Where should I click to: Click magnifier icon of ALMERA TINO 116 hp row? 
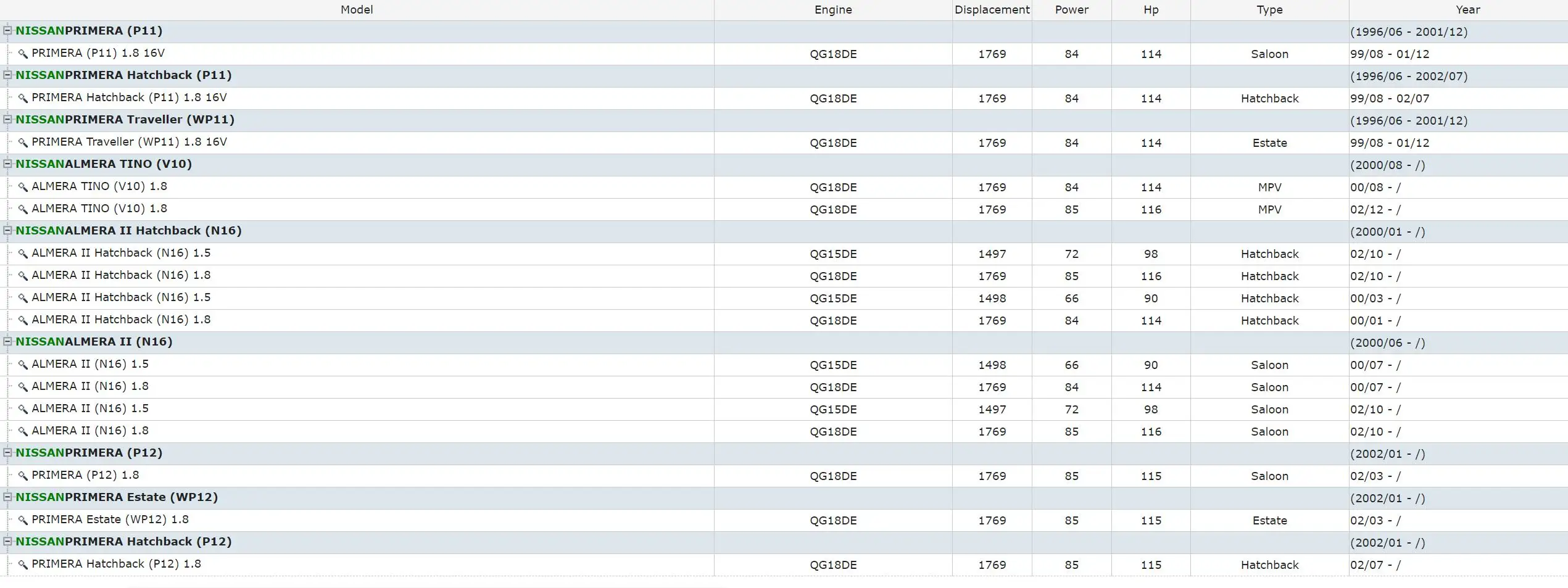[23, 209]
